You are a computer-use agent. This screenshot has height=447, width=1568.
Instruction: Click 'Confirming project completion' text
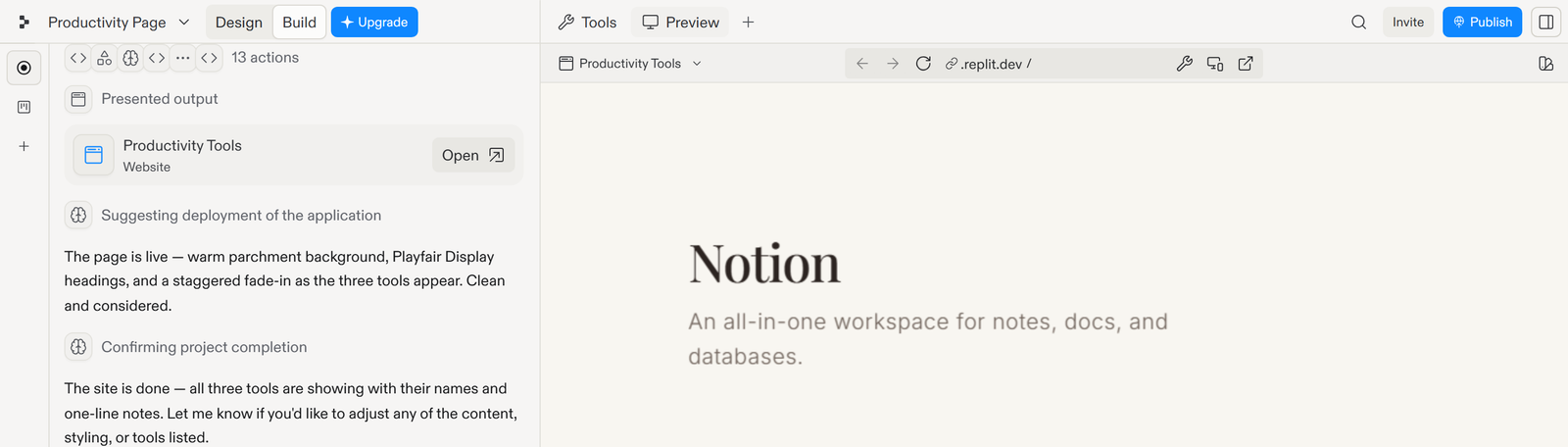pyautogui.click(x=204, y=347)
